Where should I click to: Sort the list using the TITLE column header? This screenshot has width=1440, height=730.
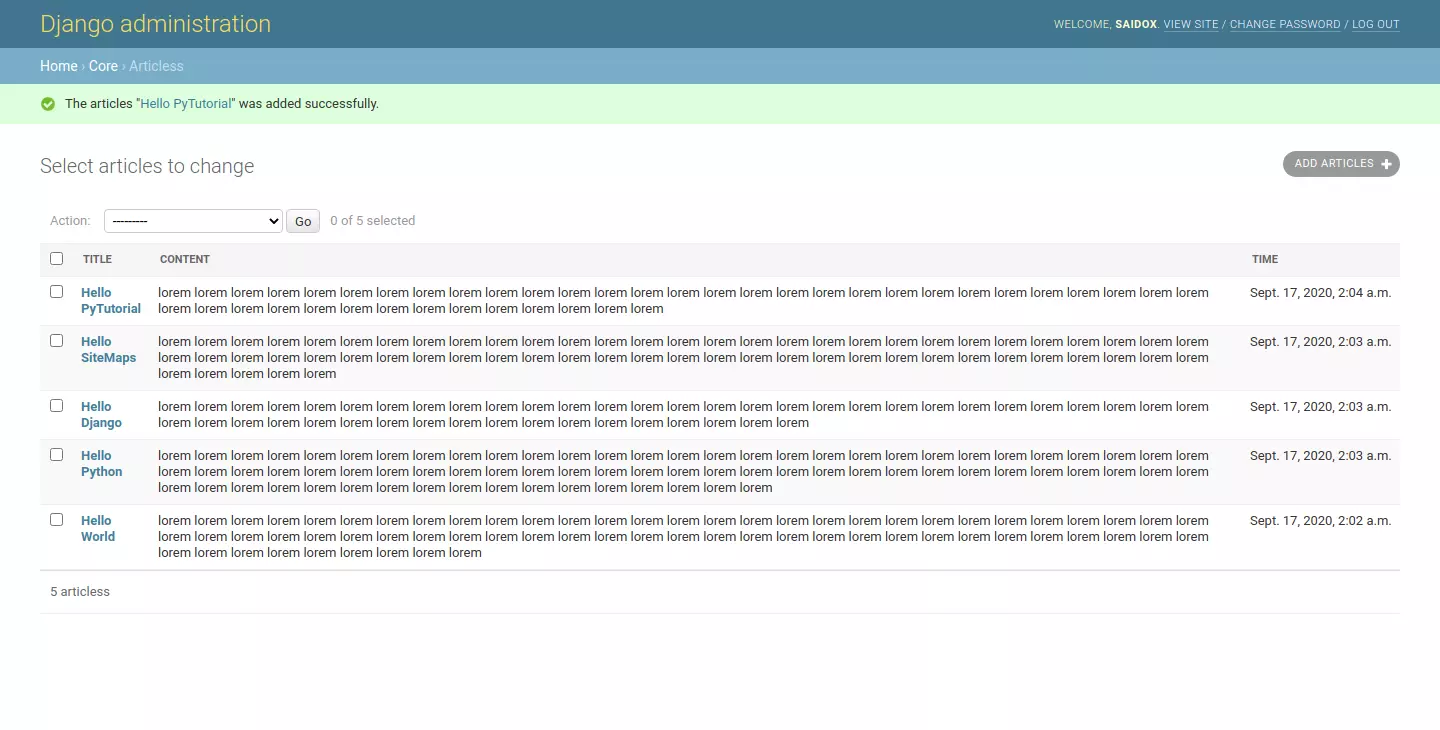97,258
